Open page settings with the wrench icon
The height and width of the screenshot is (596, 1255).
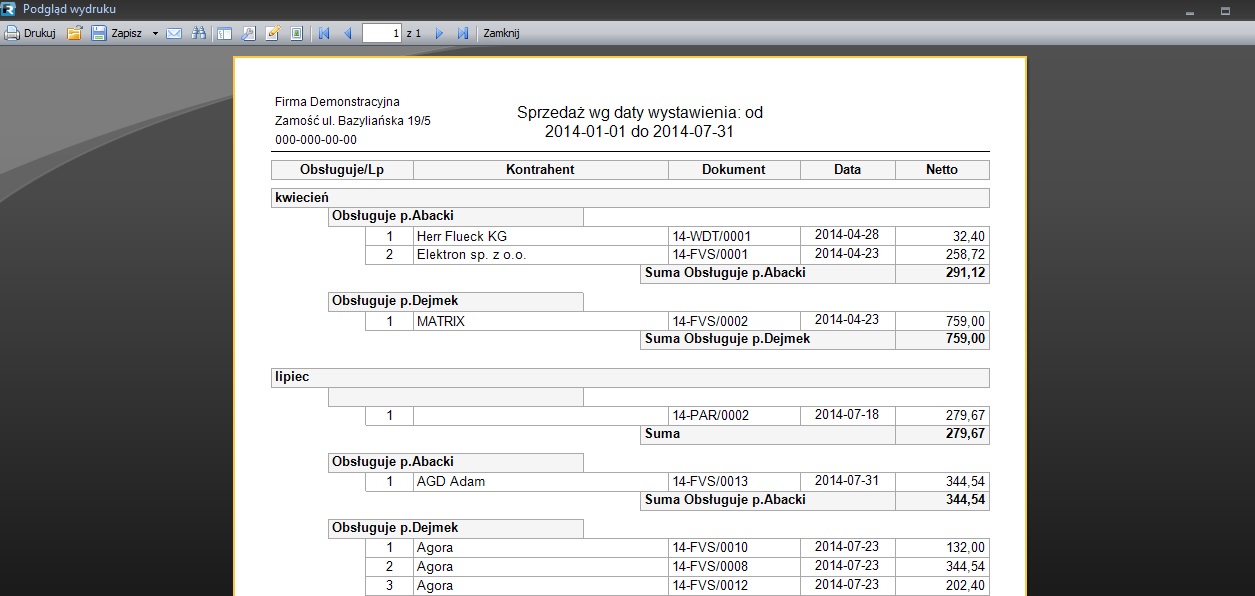[248, 33]
